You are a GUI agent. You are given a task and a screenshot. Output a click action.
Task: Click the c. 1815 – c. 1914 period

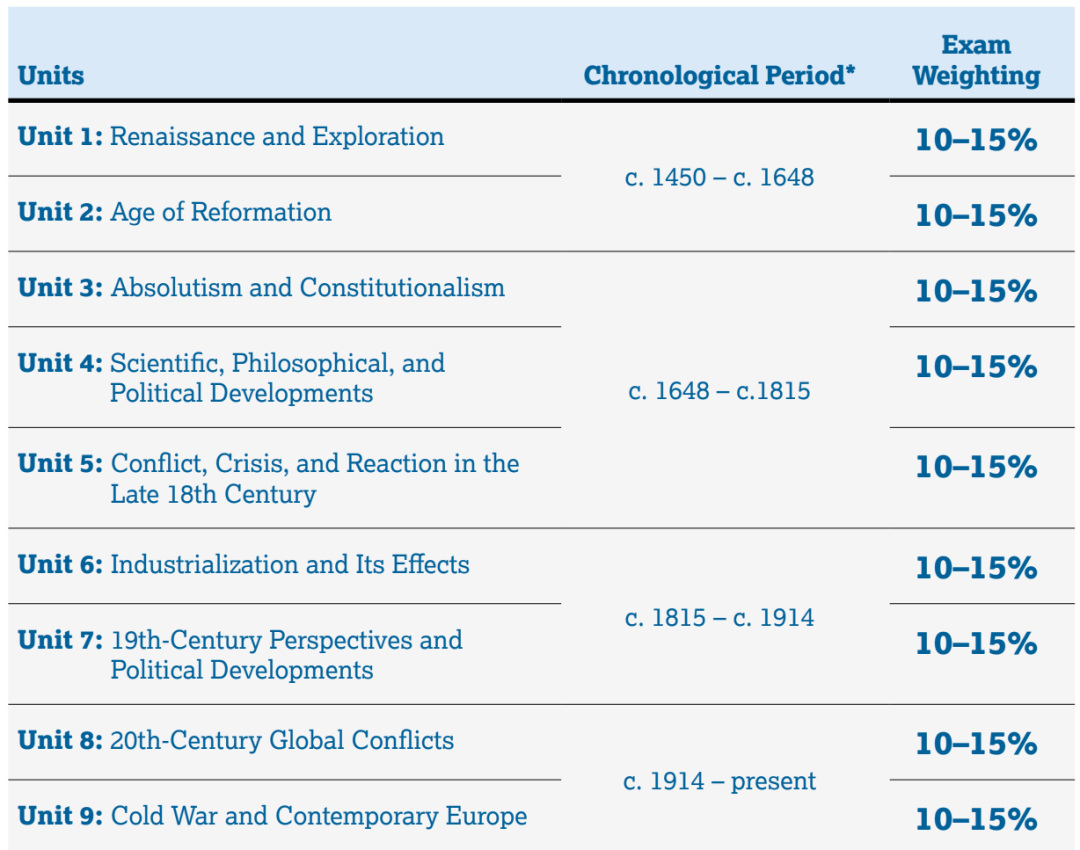click(x=719, y=618)
